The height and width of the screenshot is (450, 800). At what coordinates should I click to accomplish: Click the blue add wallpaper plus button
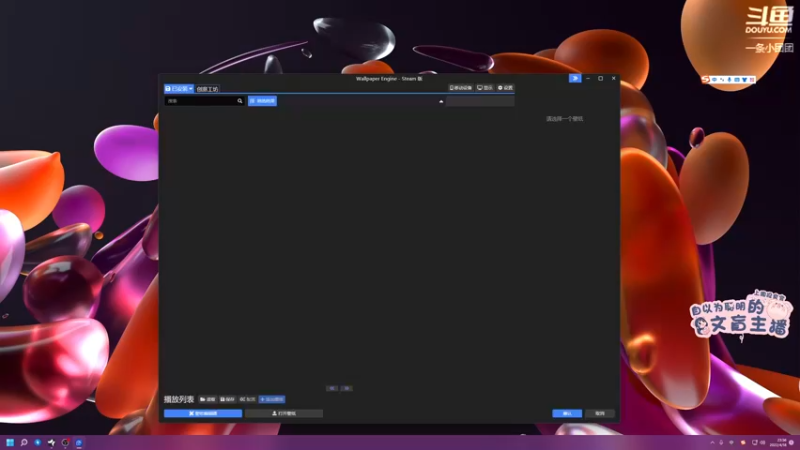[x=272, y=399]
